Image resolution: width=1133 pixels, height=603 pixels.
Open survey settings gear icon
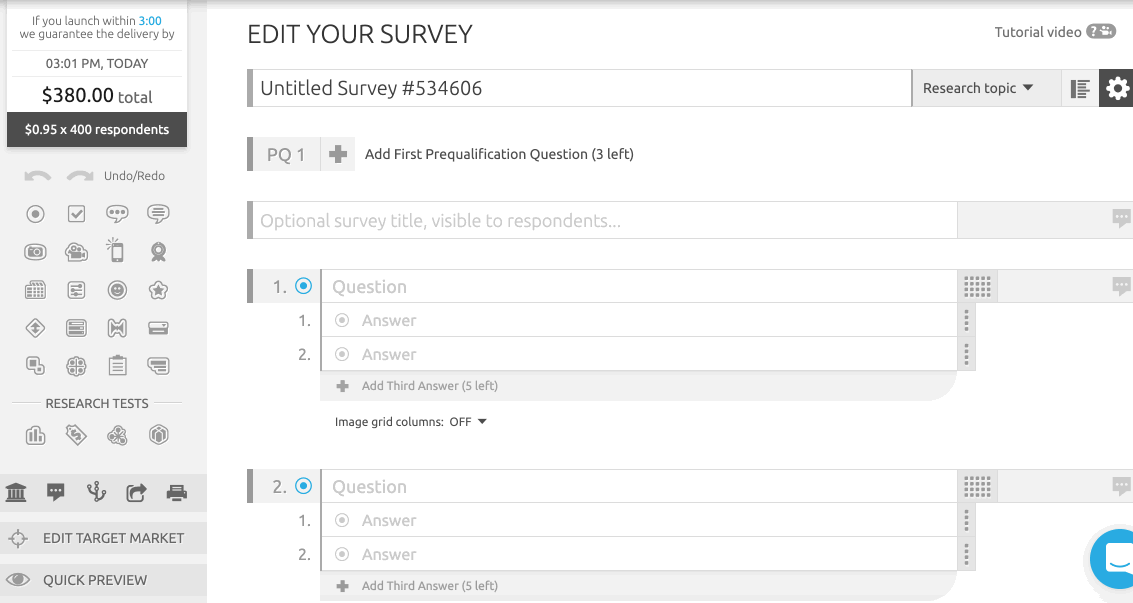pyautogui.click(x=1116, y=89)
